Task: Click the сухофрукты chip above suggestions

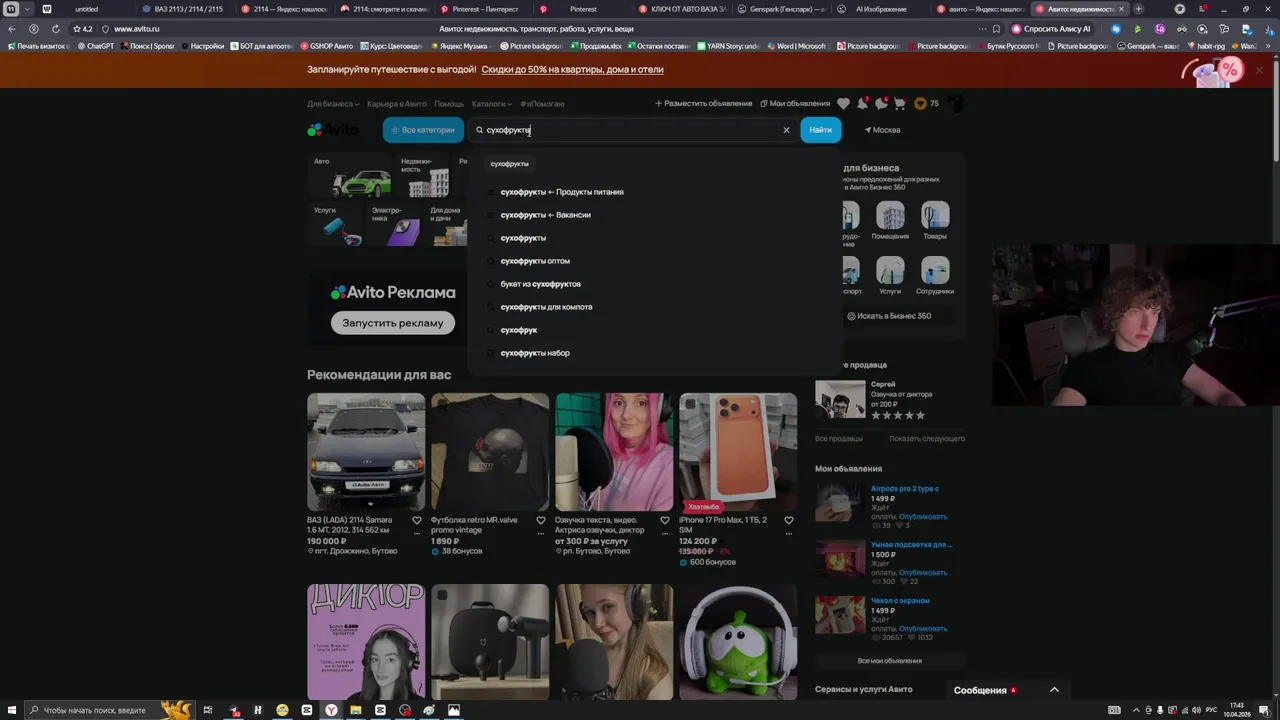Action: (x=510, y=164)
